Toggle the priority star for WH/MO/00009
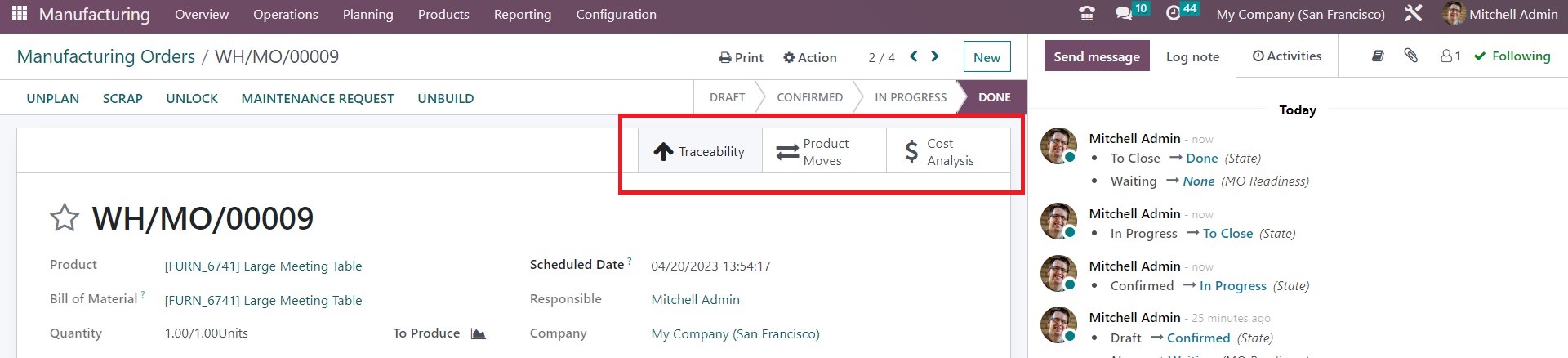 65,218
